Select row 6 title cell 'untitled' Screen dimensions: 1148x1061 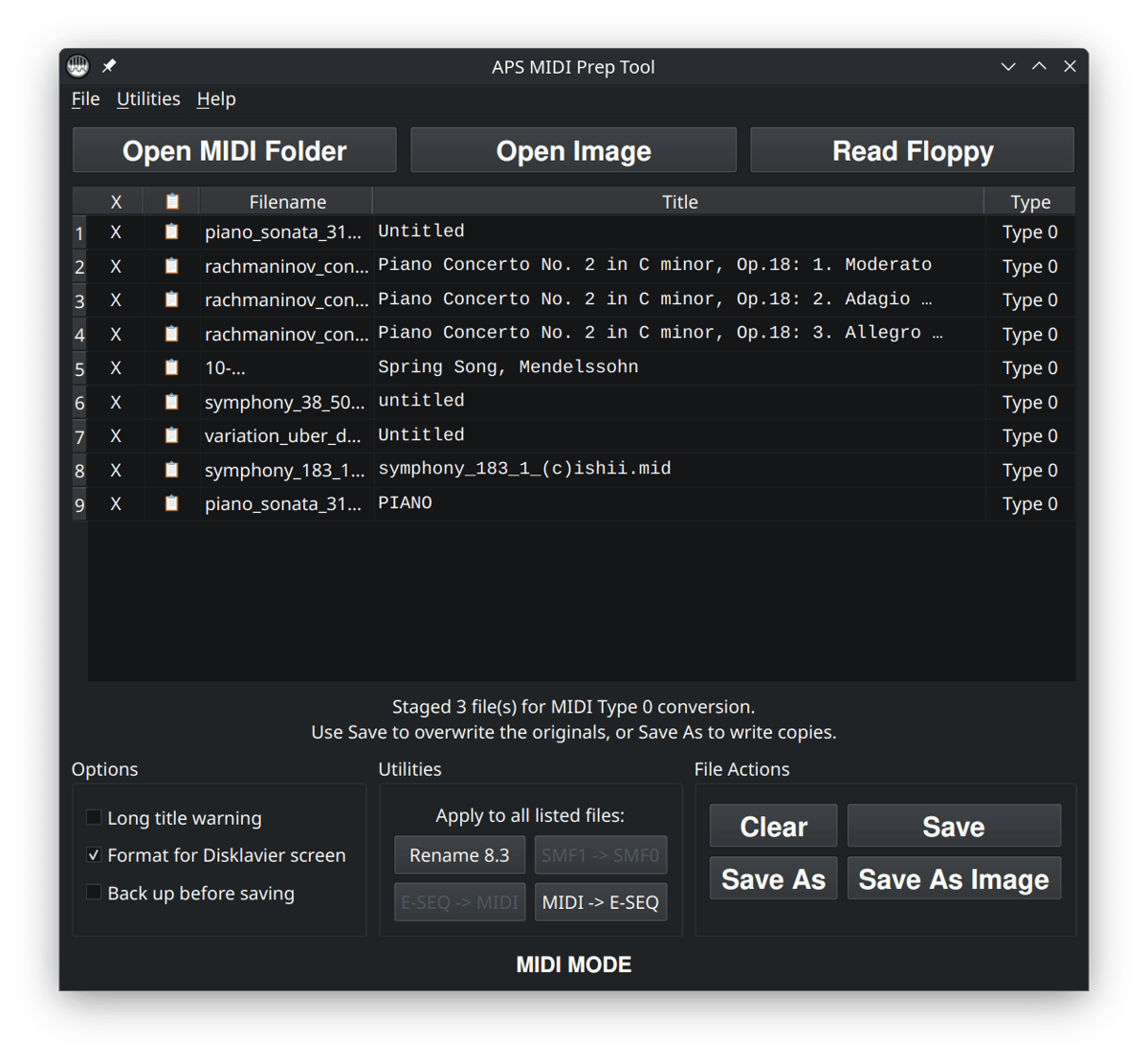pyautogui.click(x=421, y=401)
